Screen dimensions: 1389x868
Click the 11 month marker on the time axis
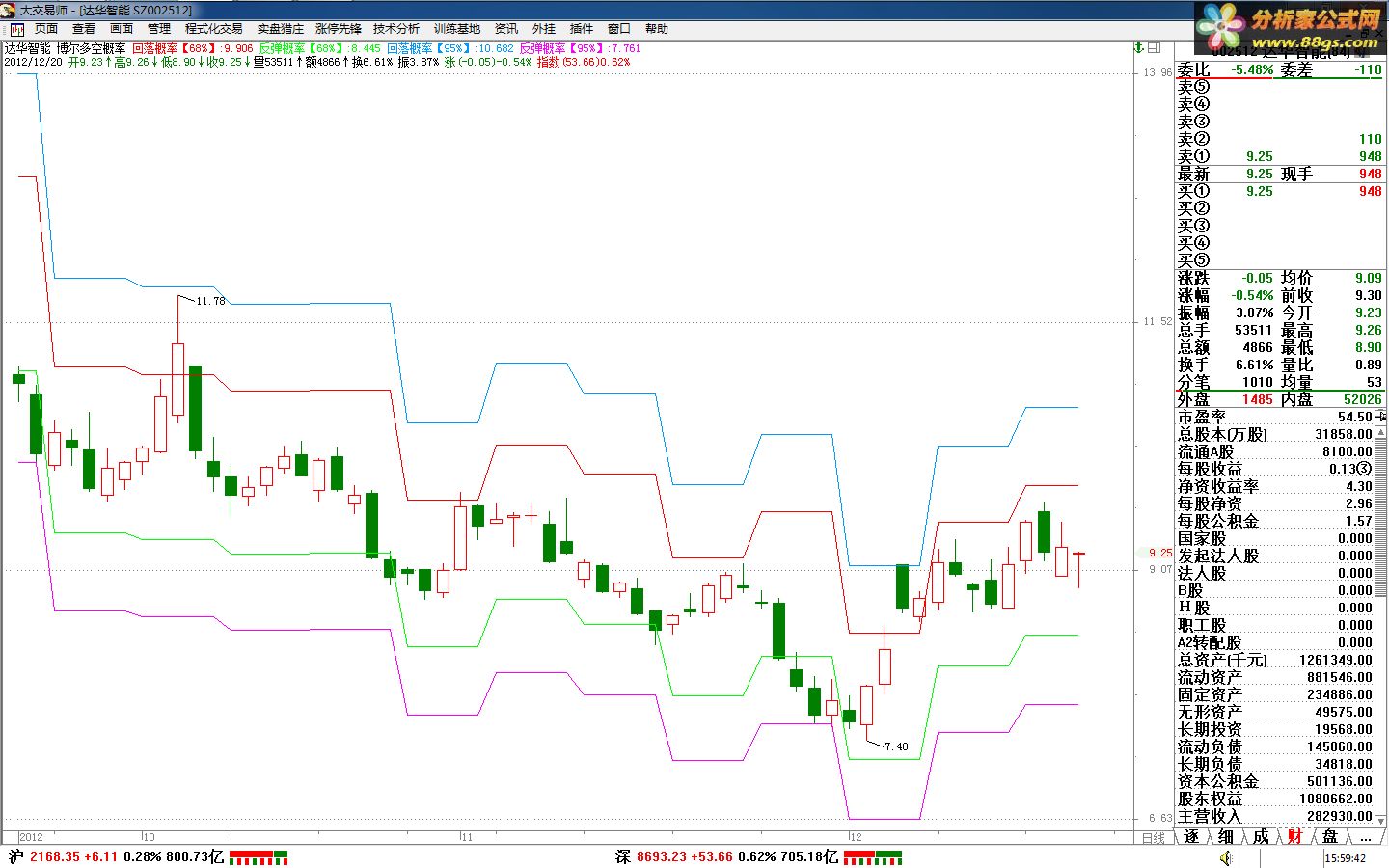coord(467,837)
